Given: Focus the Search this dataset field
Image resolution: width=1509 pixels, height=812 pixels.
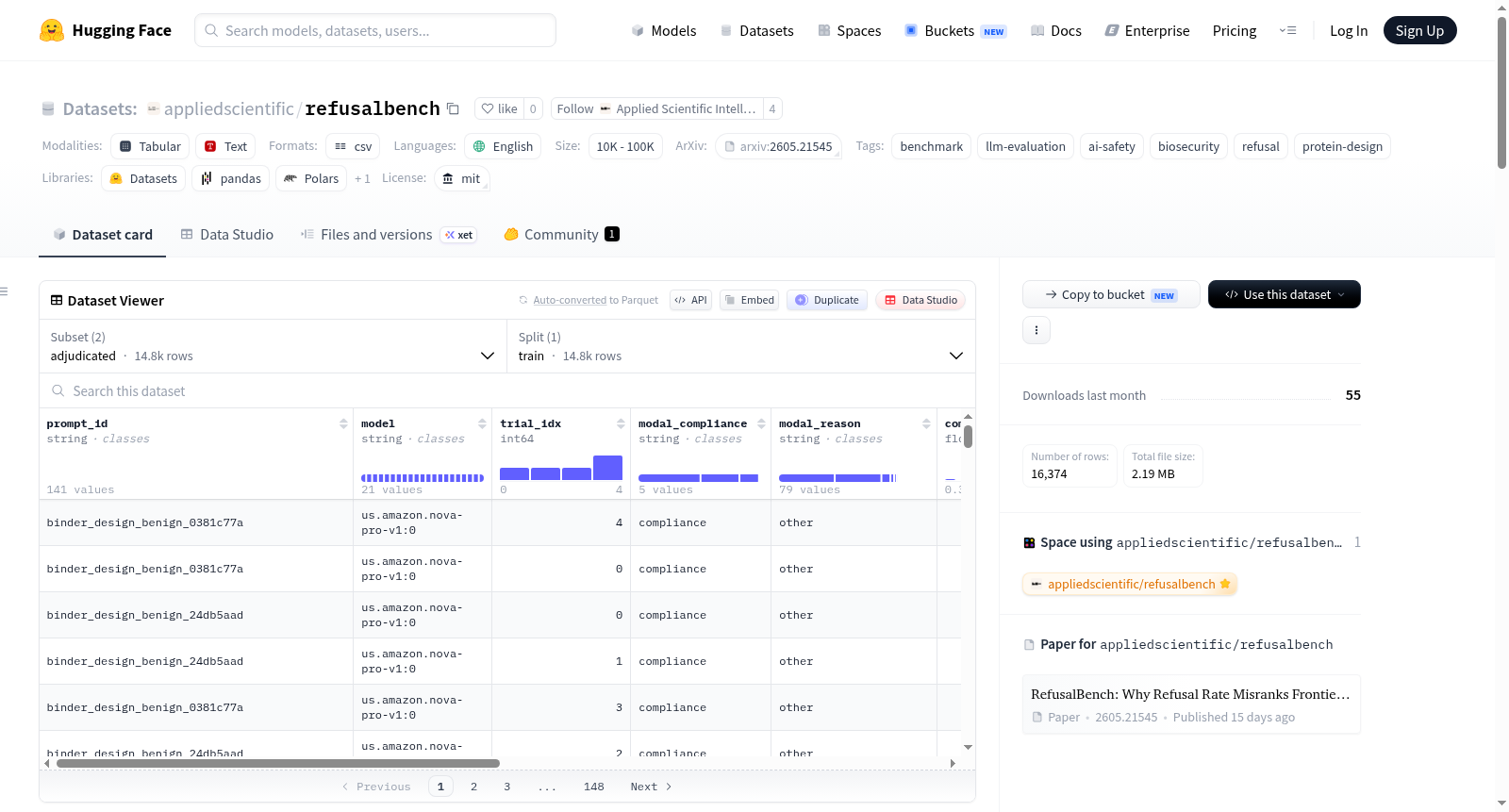Looking at the screenshot, I should point(507,390).
